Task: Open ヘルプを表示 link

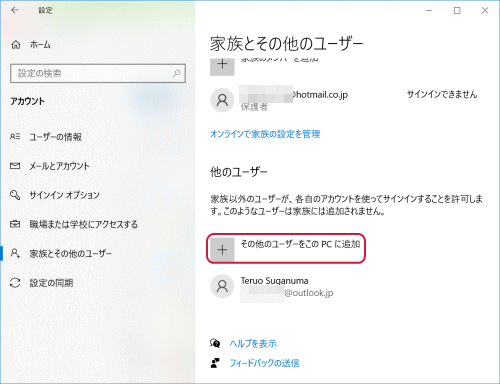Action: click(253, 344)
